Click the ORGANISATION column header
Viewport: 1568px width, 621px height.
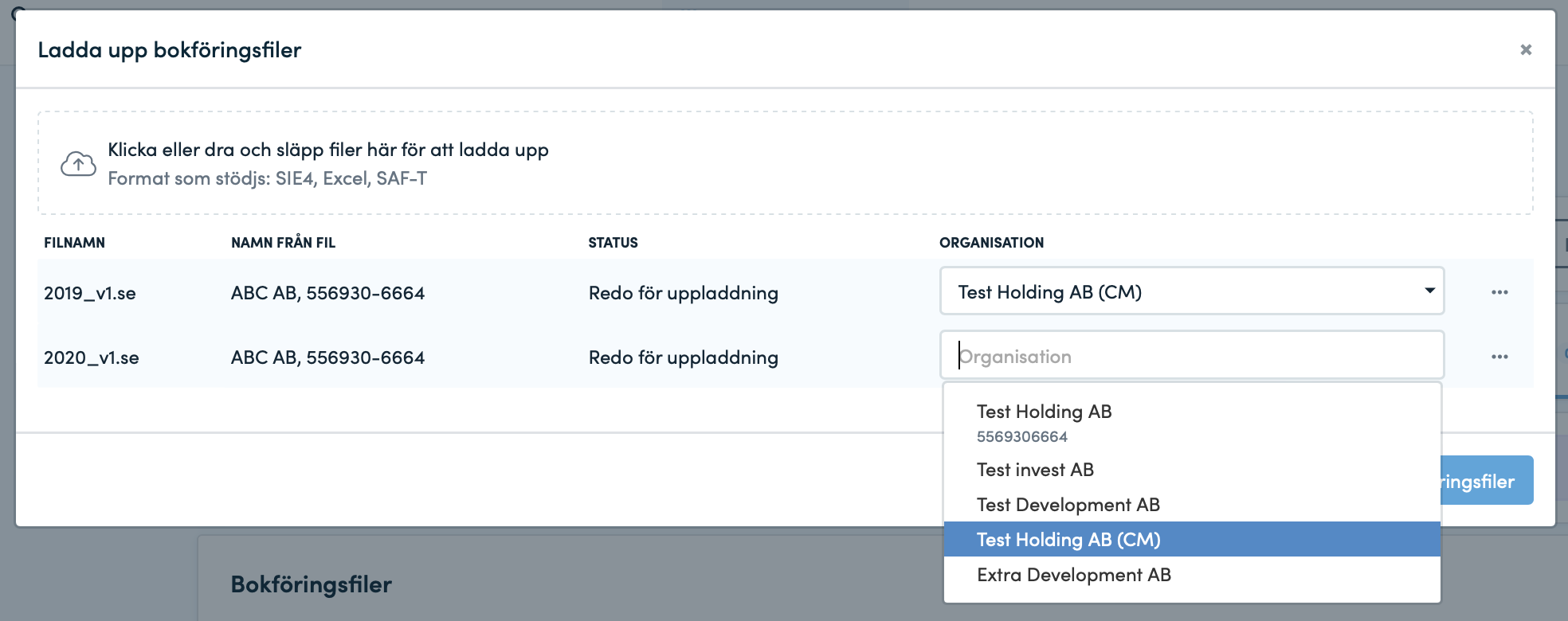pos(991,243)
